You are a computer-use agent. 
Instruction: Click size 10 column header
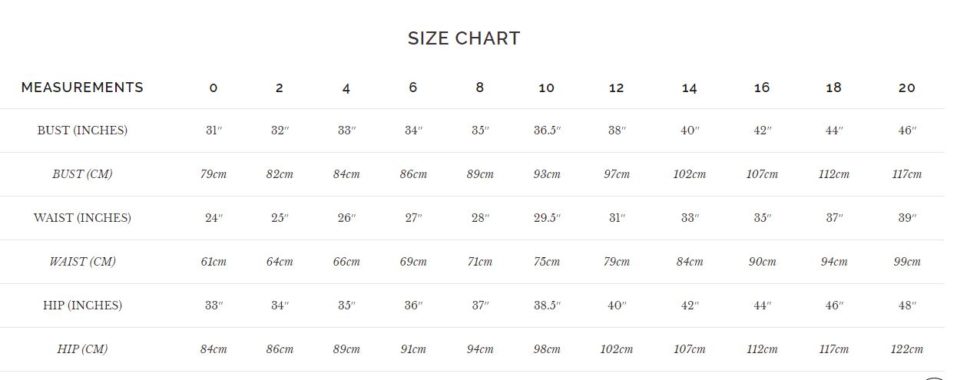click(546, 88)
